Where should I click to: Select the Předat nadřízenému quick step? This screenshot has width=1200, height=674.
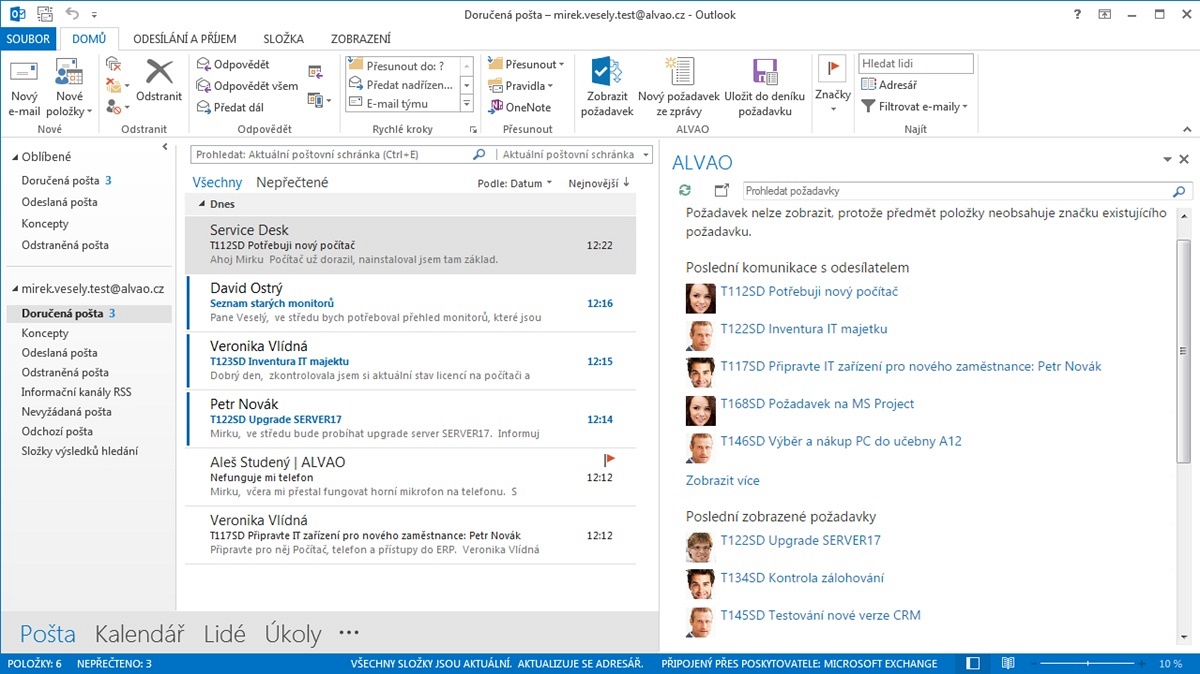pos(403,85)
